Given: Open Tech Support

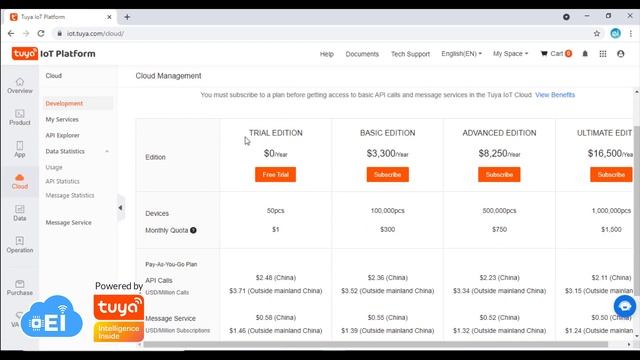Looking at the screenshot, I should tap(410, 54).
